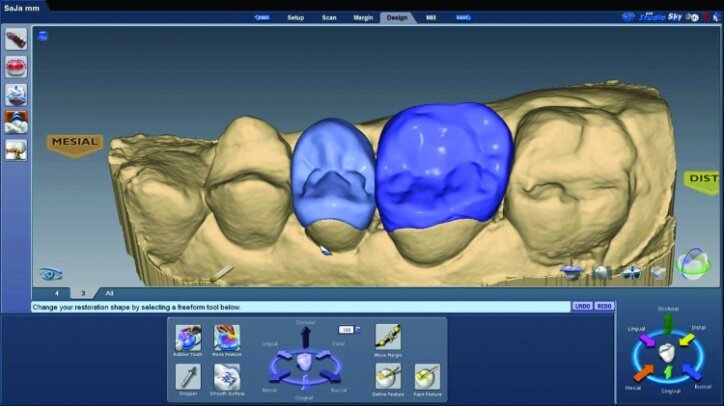Viewport: 724px width, 406px height.
Task: Expand the small blue viewport menu icon
Action: pos(43,36)
